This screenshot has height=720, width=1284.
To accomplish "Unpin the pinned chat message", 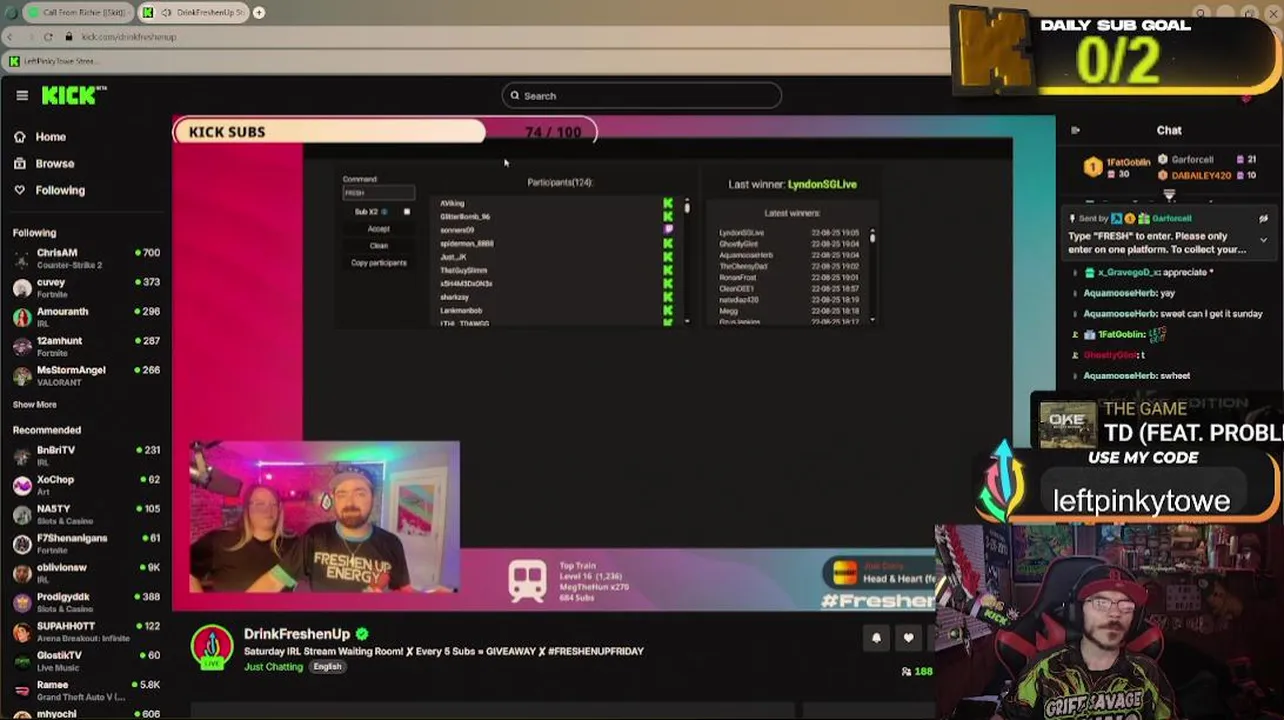I will point(1263,218).
